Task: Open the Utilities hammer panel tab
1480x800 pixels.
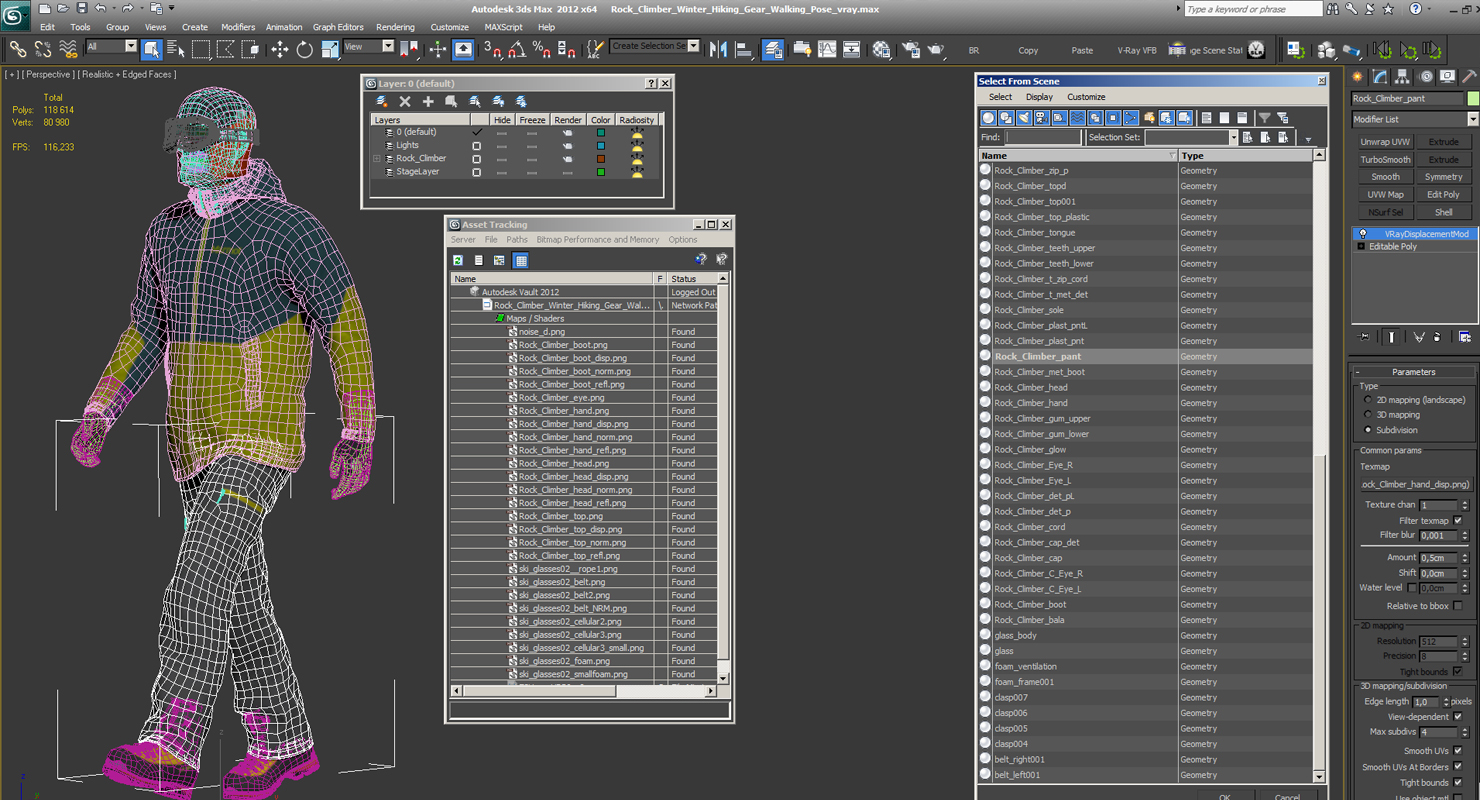Action: click(x=1469, y=76)
